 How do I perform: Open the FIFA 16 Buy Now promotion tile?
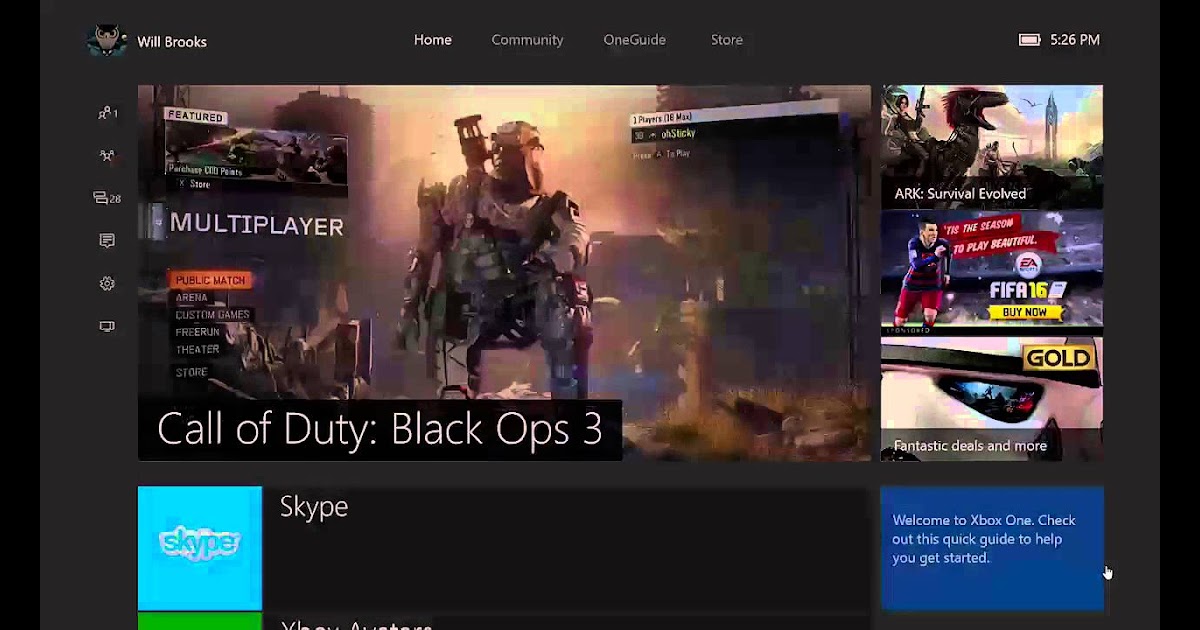(992, 272)
